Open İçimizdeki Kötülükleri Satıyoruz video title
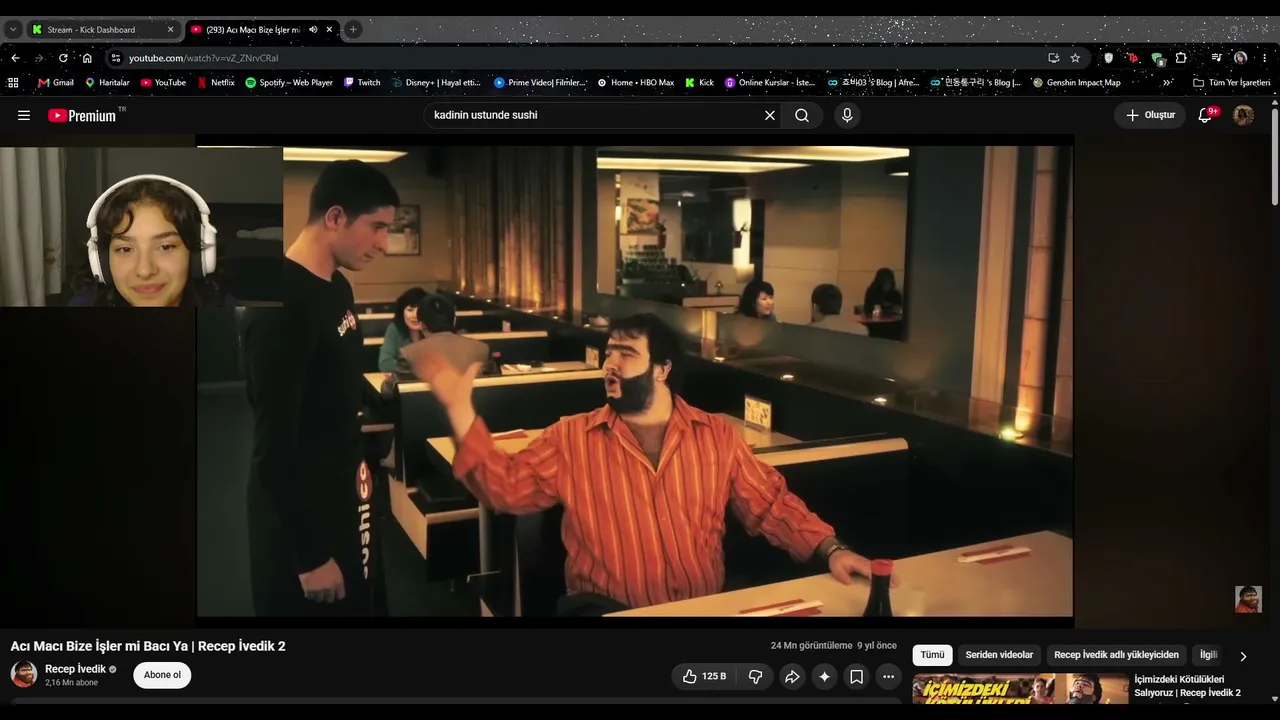1280x720 pixels. pos(1187,686)
